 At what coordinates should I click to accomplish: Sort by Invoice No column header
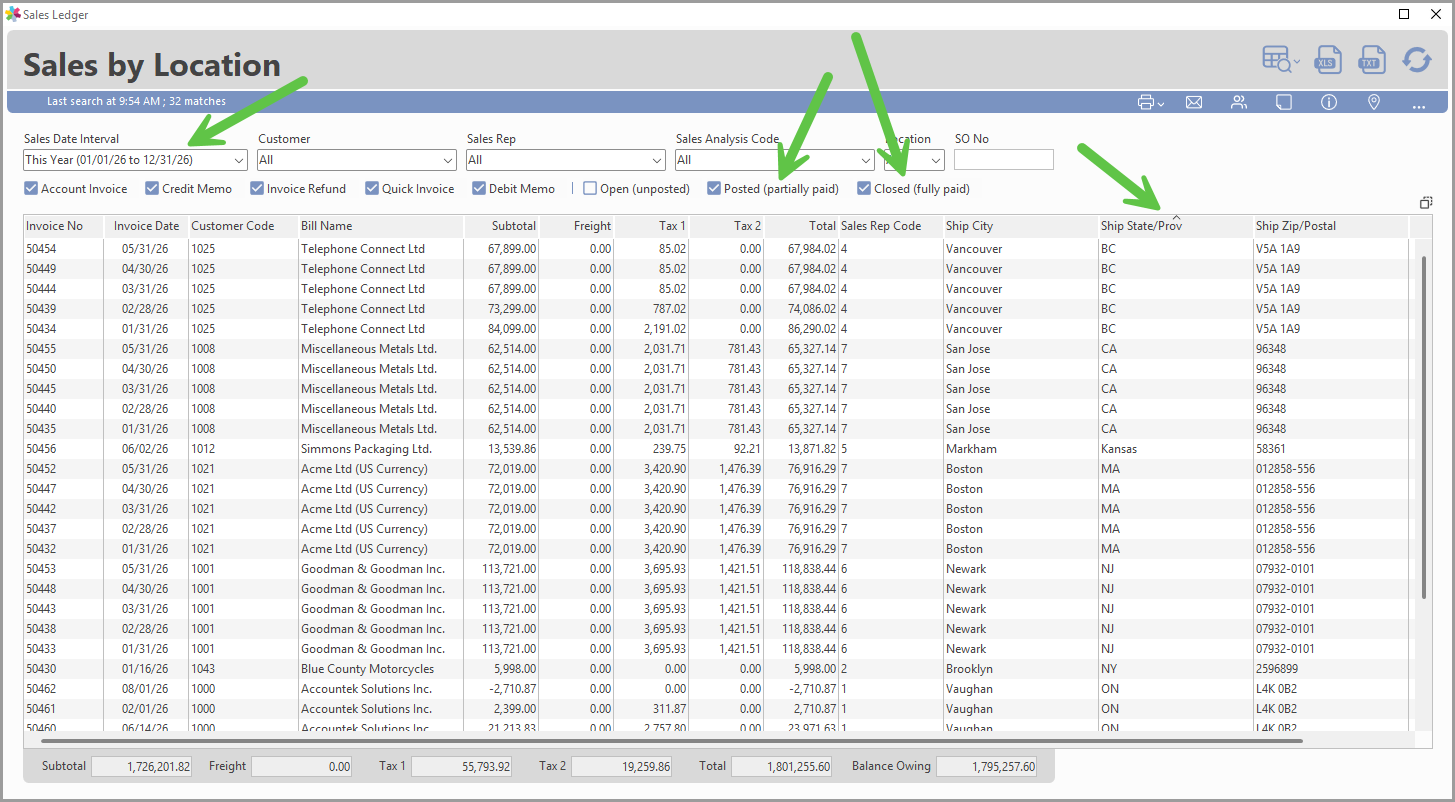click(x=63, y=226)
